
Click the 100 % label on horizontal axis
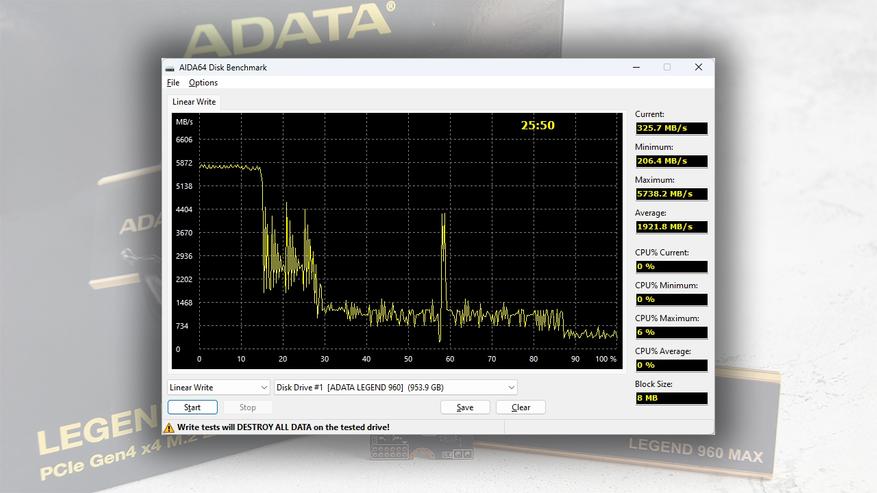pos(606,359)
